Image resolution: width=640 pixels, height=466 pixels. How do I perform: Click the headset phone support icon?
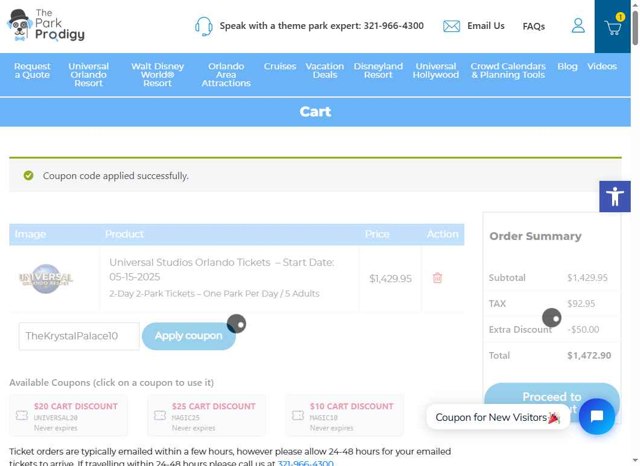coord(203,27)
